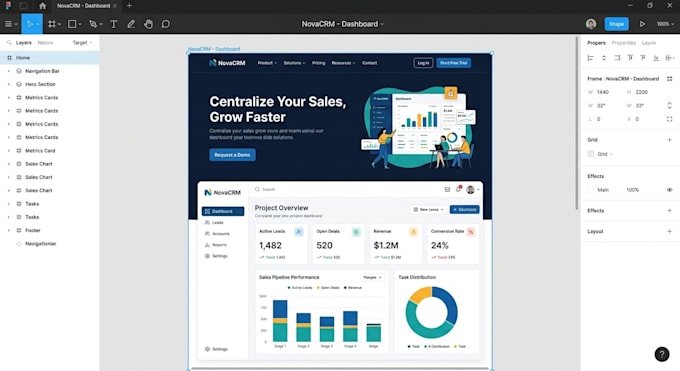Select the Request a Demo button in design
The width and height of the screenshot is (680, 371).
pos(232,155)
